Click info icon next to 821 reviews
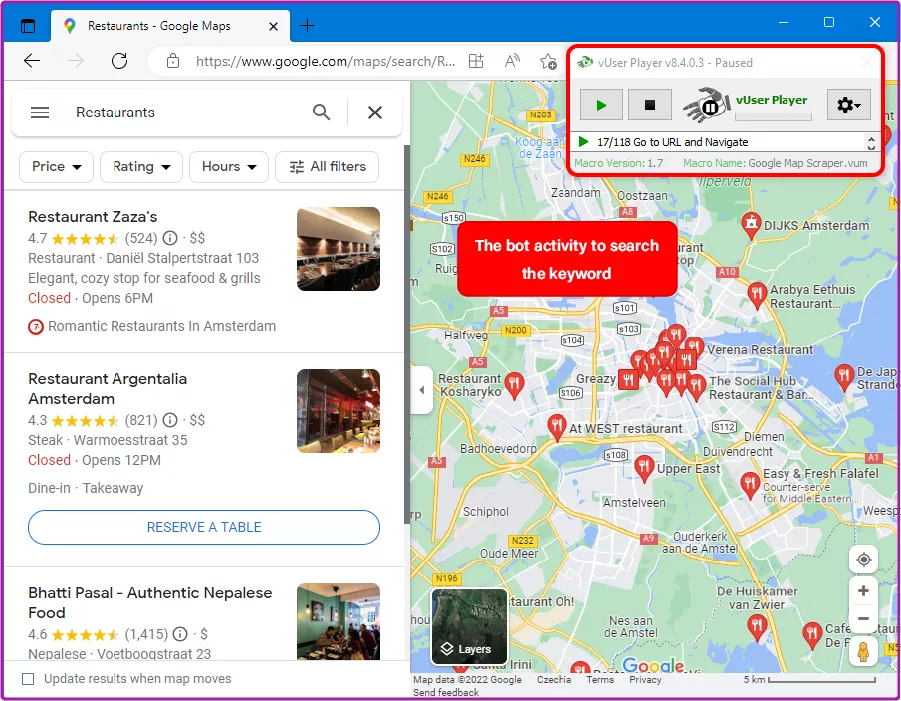This screenshot has width=901, height=701. (170, 420)
